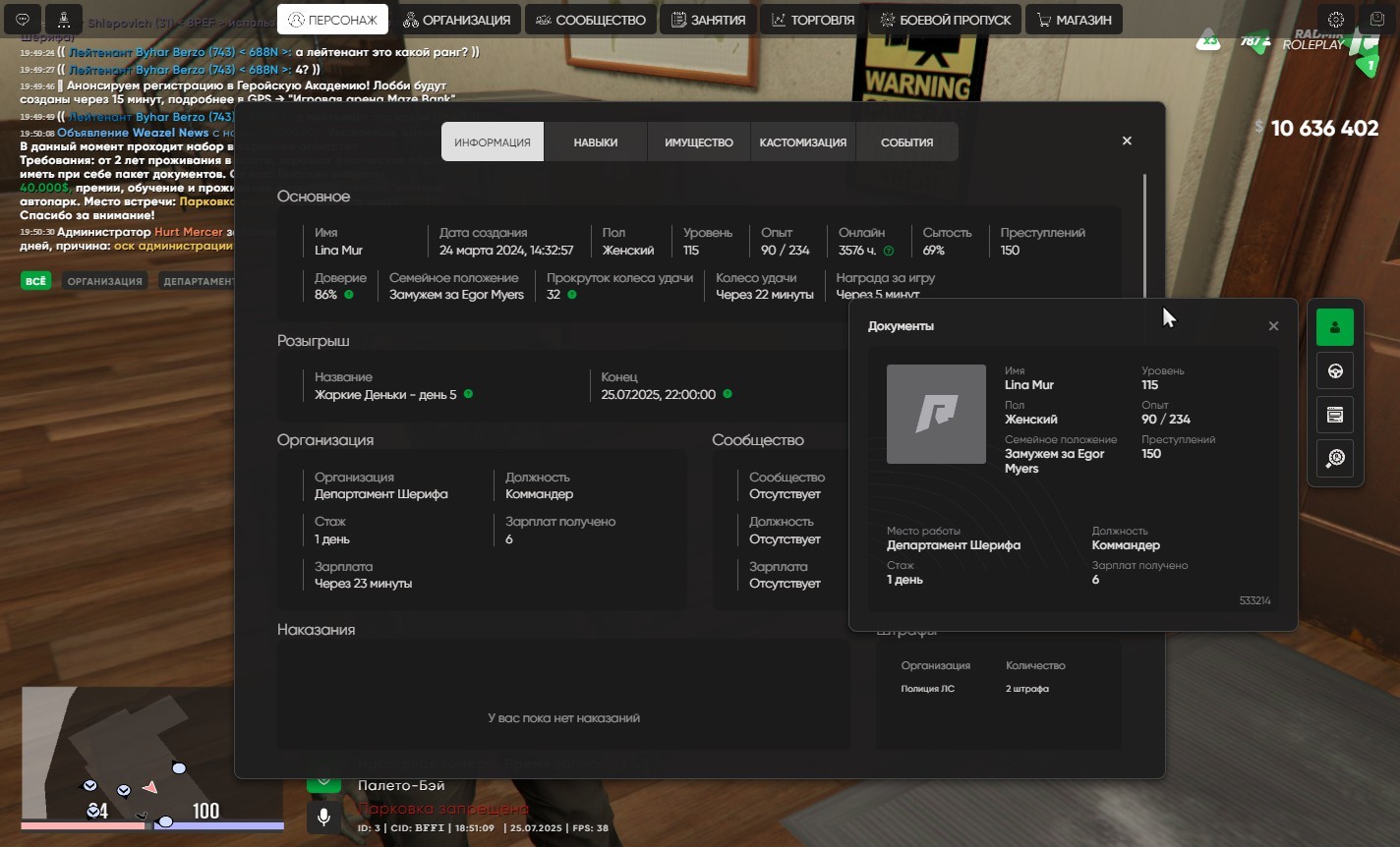Image resolution: width=1400 pixels, height=847 pixels.
Task: Select the ВСЁ chat filter
Action: coord(35,281)
